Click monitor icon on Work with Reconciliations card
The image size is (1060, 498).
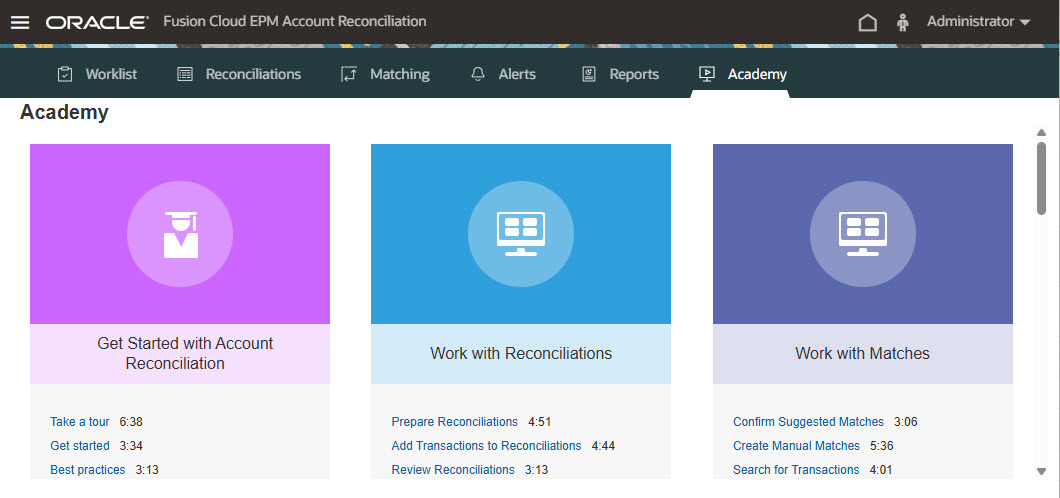(521, 234)
